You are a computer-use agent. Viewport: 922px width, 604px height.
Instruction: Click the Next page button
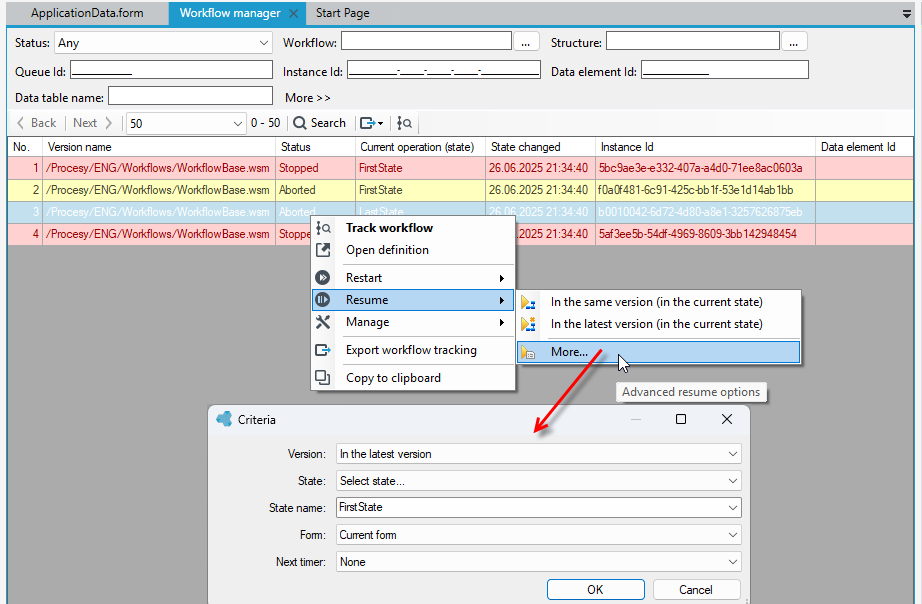pyautogui.click(x=92, y=123)
